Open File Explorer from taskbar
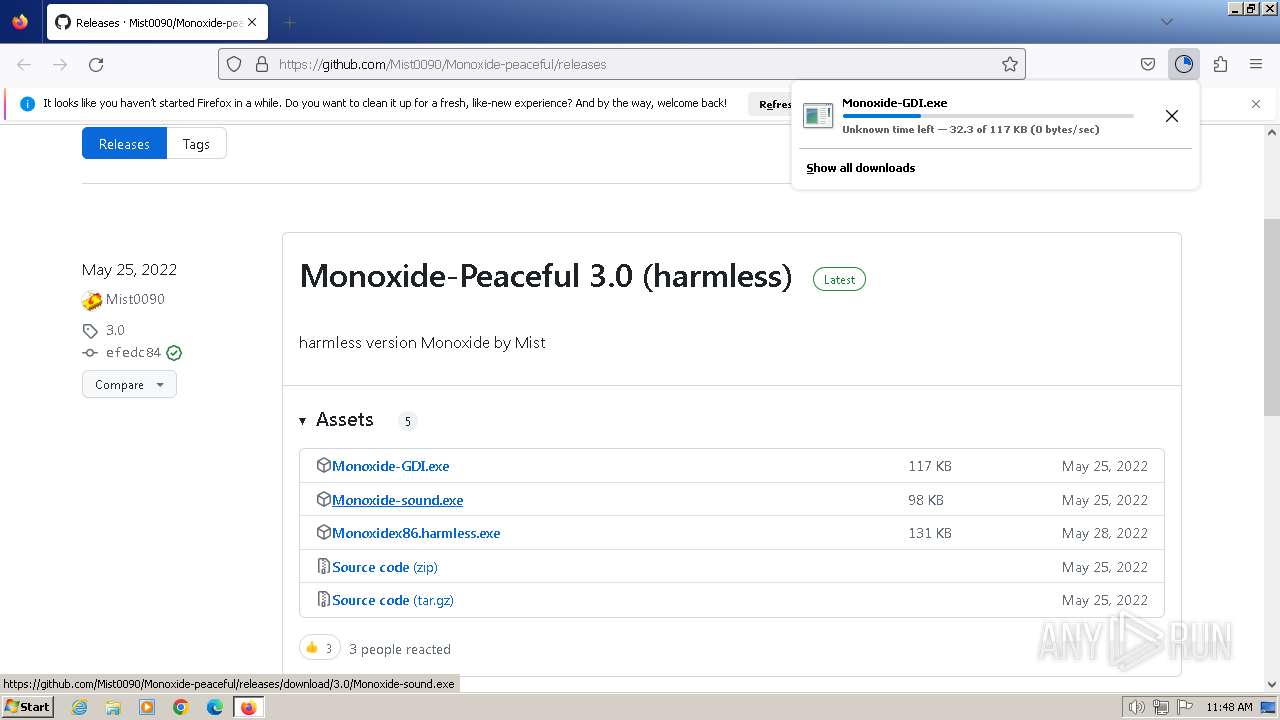Screen dimensions: 1280x720 click(113, 707)
